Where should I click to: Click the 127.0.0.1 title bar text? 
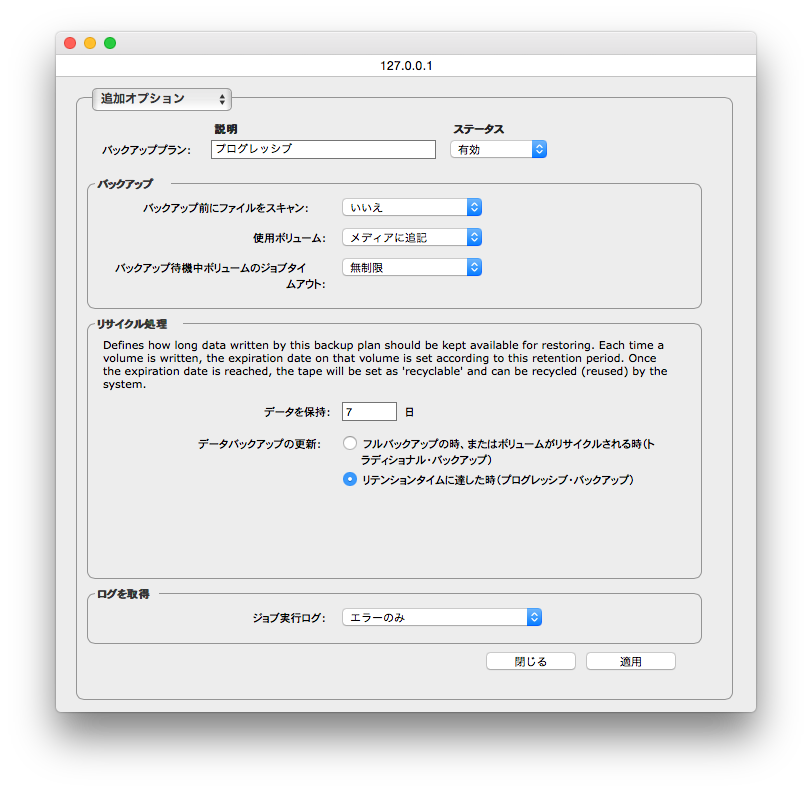pyautogui.click(x=406, y=65)
